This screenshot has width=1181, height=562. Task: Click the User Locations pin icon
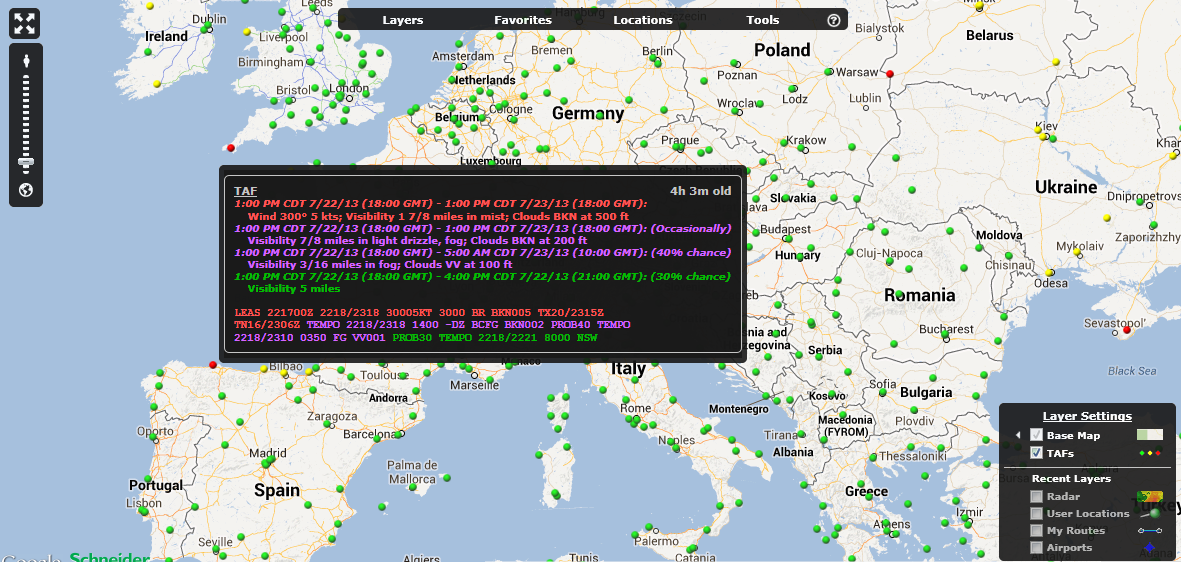click(x=1153, y=513)
